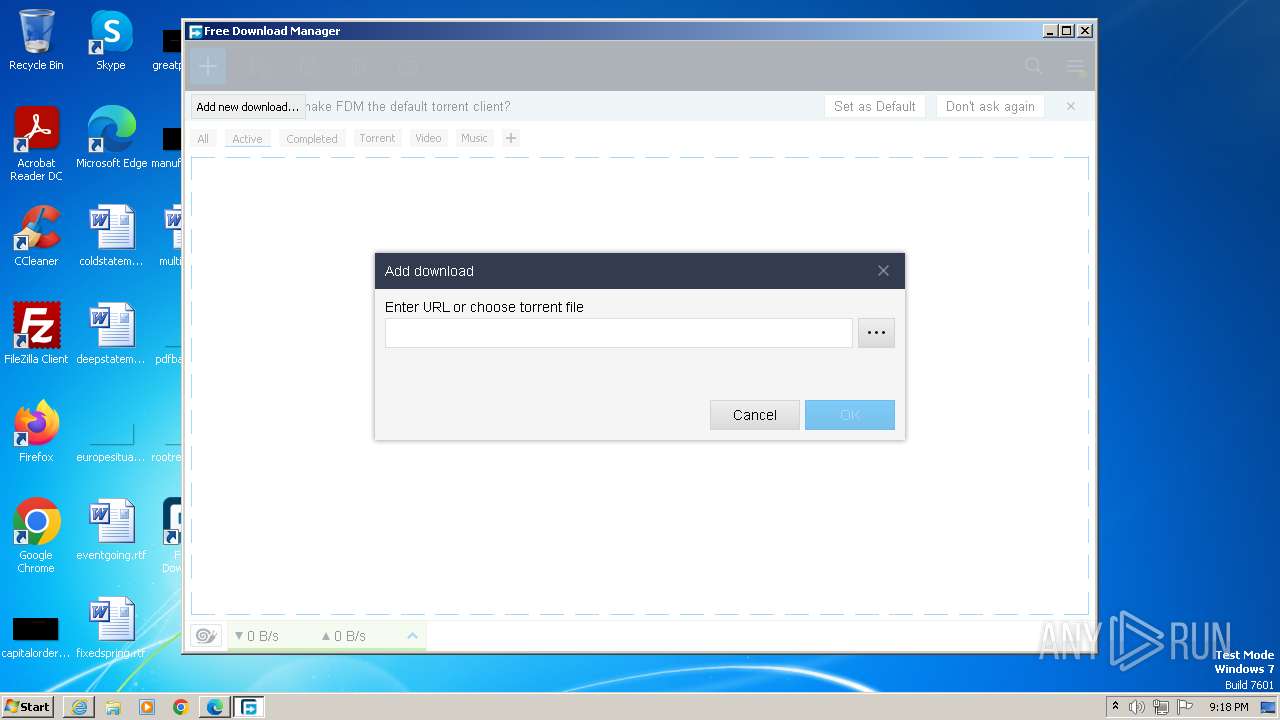Open Google Chrome desktop shortcut
The height and width of the screenshot is (720, 1280).
pos(36,537)
